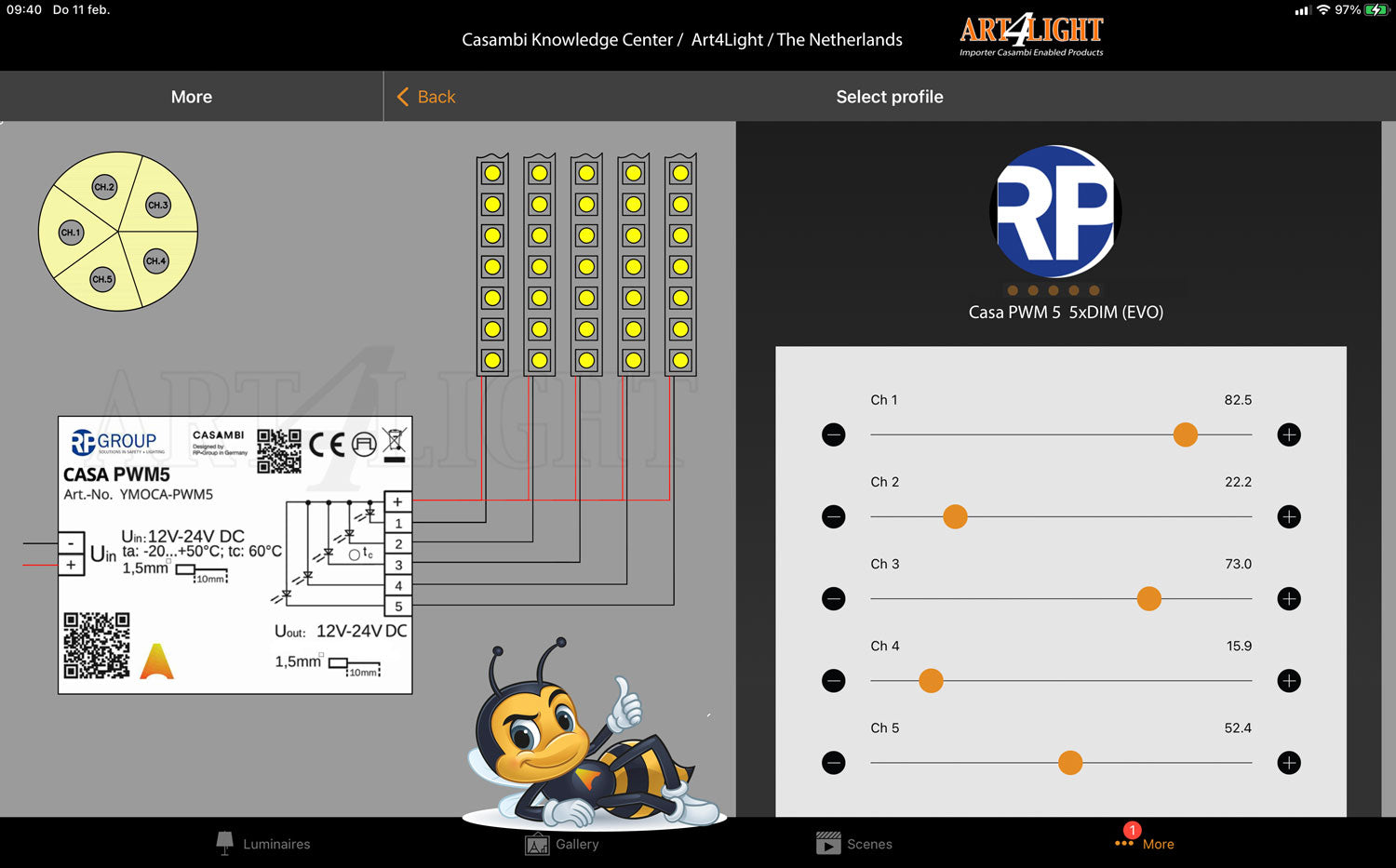The width and height of the screenshot is (1396, 868).
Task: Click the Luminaires lamp icon
Action: coord(224,843)
